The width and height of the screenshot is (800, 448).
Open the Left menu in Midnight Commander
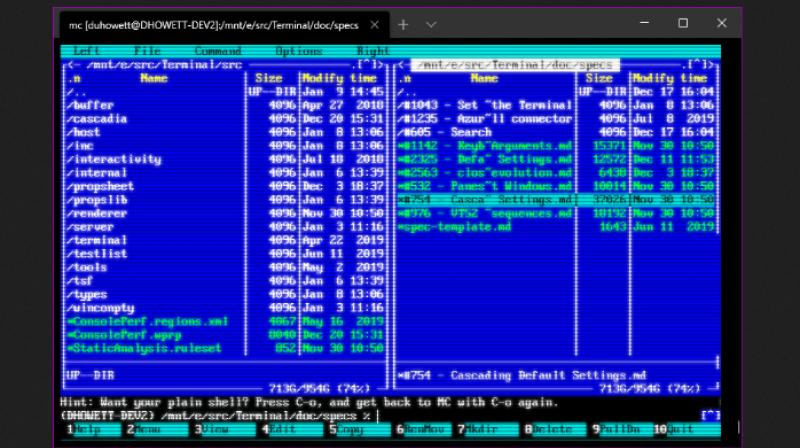(x=87, y=50)
